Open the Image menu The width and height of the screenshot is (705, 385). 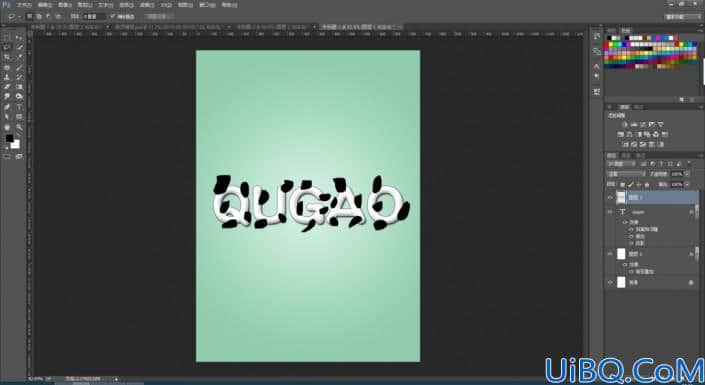tap(65, 5)
